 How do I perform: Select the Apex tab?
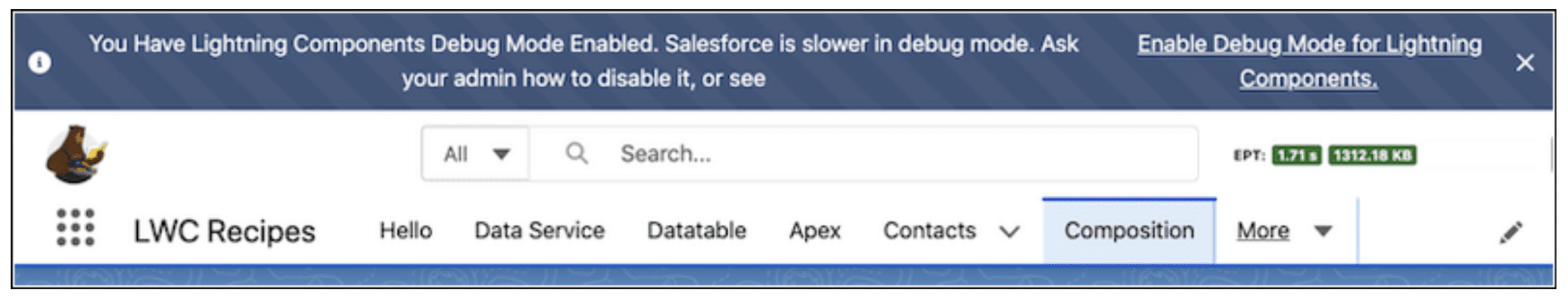[815, 231]
